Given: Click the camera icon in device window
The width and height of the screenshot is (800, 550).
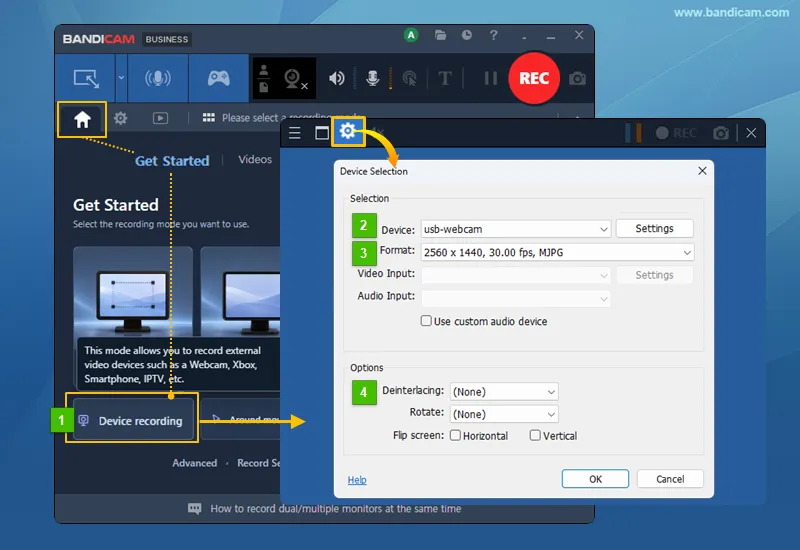Looking at the screenshot, I should 720,134.
